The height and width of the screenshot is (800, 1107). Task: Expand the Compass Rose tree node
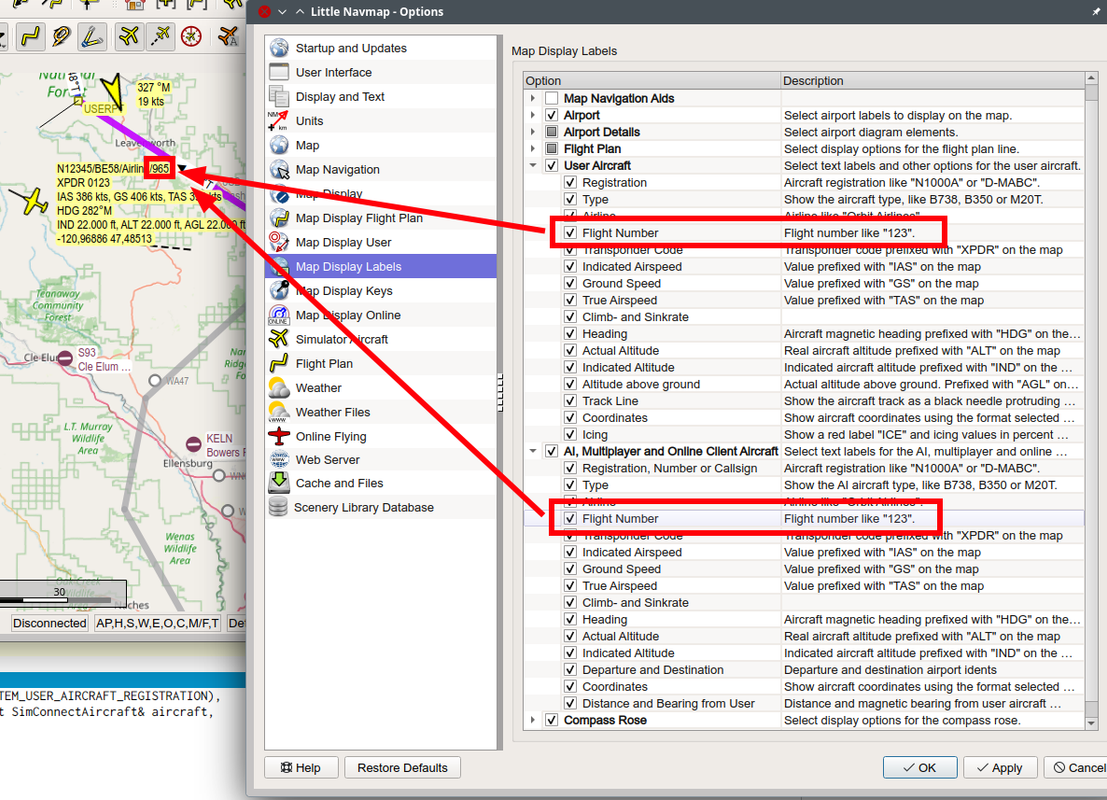point(533,720)
